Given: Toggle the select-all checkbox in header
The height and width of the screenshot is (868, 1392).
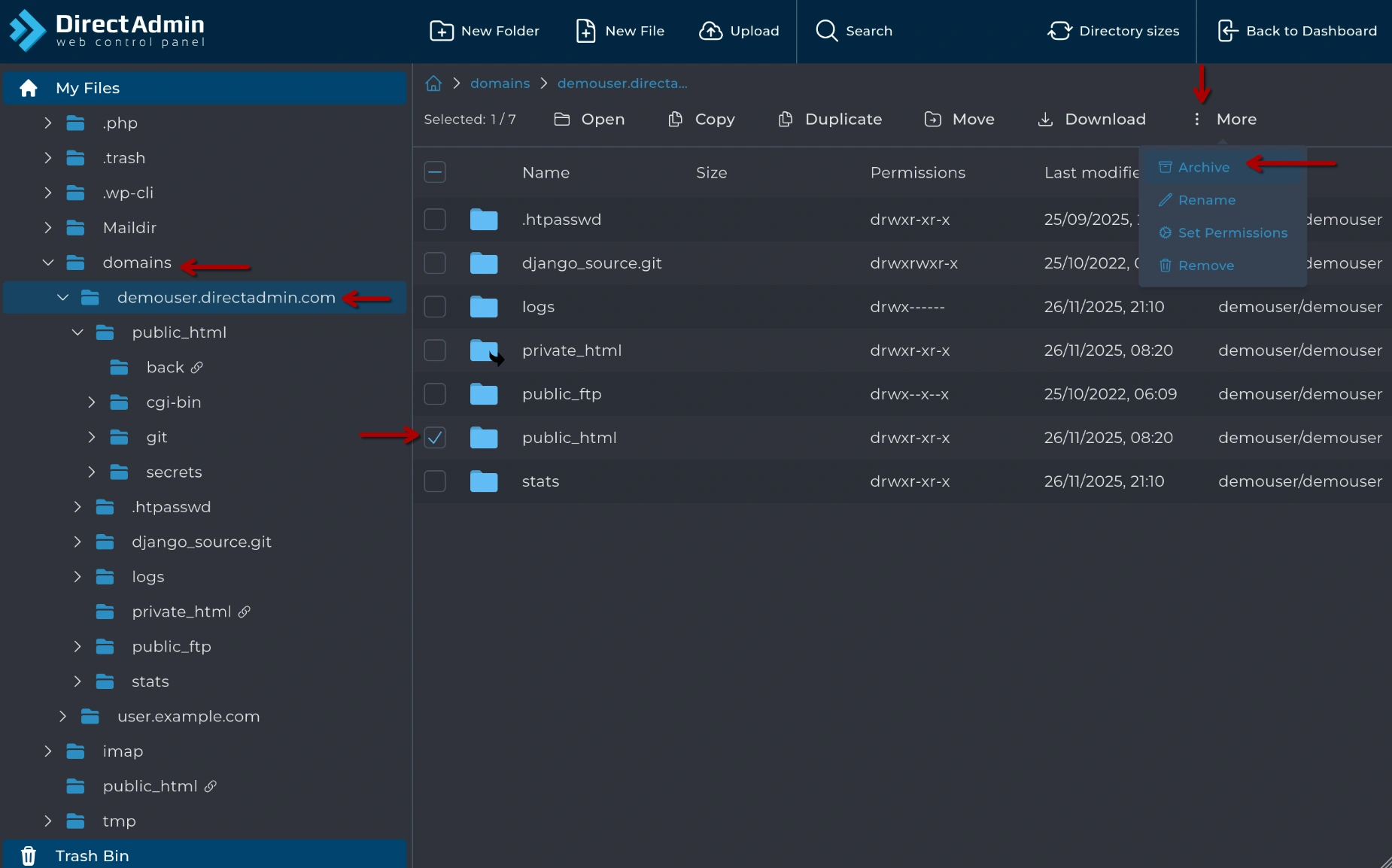Looking at the screenshot, I should [x=435, y=173].
